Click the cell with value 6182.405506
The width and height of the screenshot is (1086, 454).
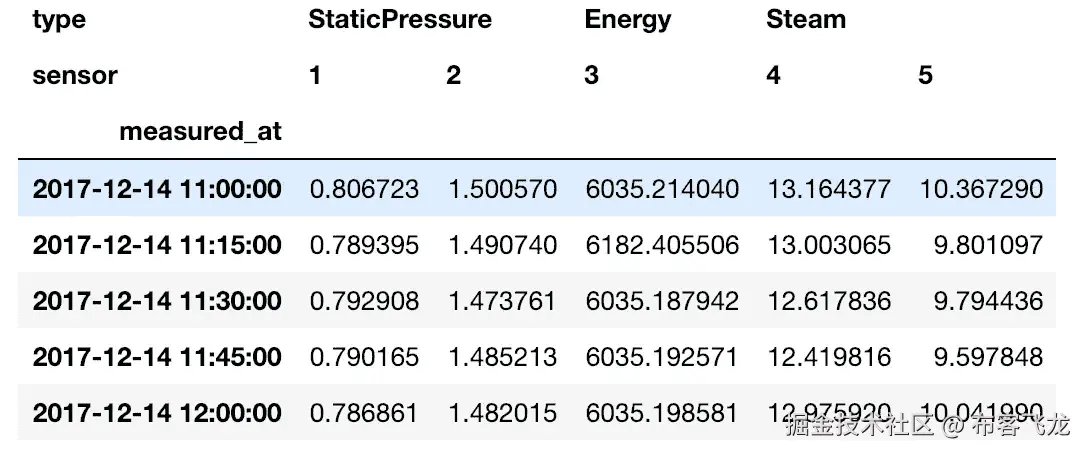click(x=662, y=245)
